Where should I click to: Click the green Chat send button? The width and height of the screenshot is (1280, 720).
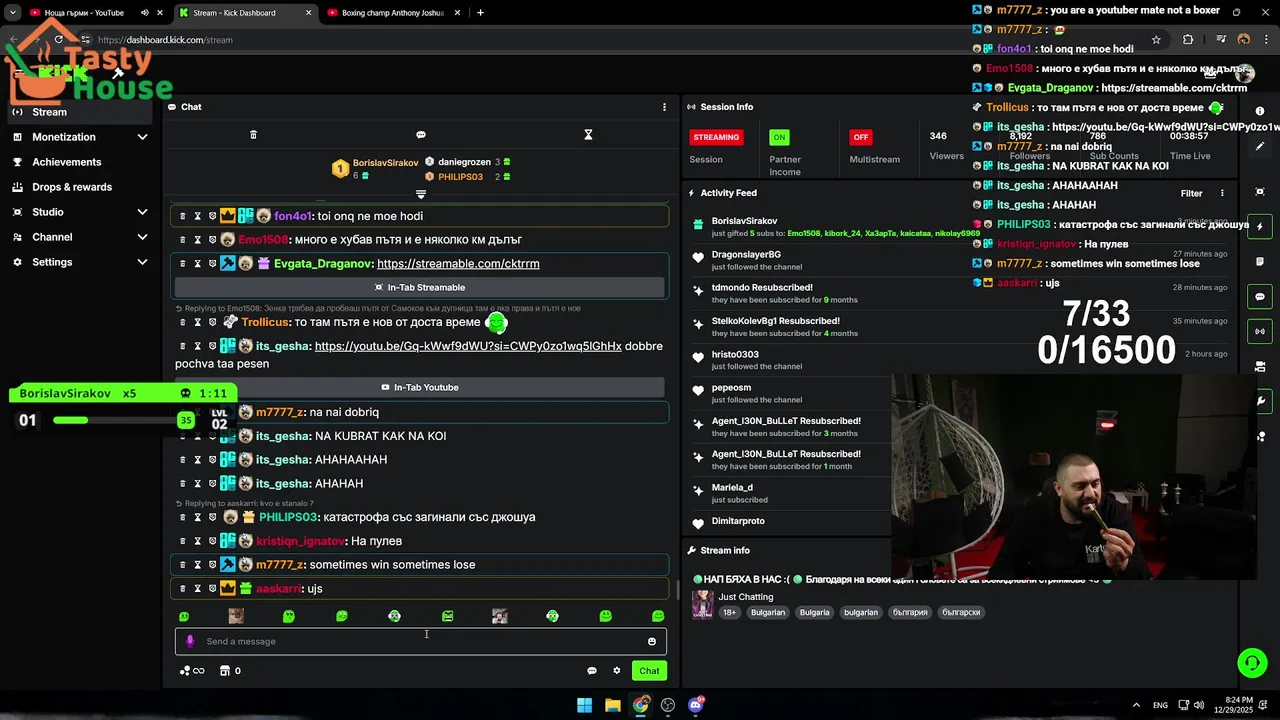650,671
